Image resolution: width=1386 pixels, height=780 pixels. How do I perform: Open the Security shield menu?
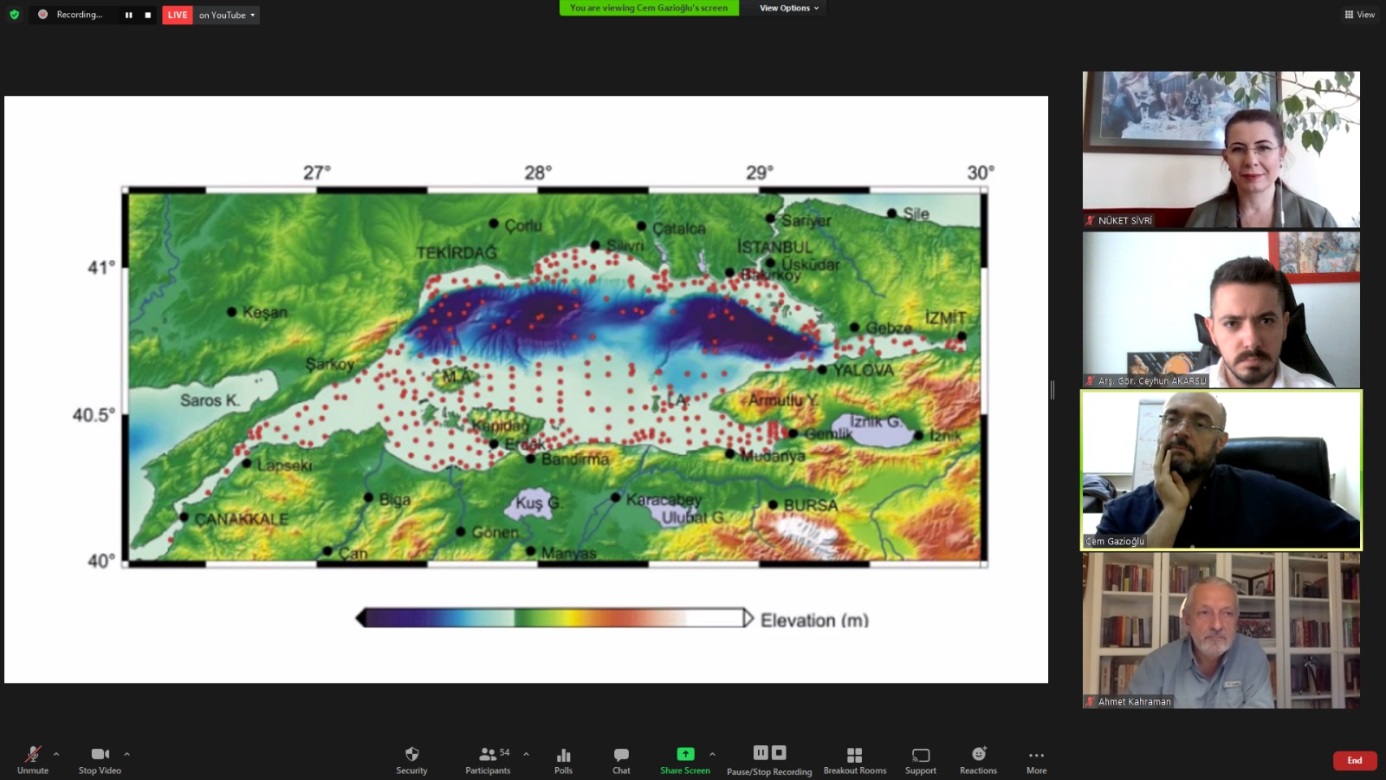pyautogui.click(x=411, y=759)
